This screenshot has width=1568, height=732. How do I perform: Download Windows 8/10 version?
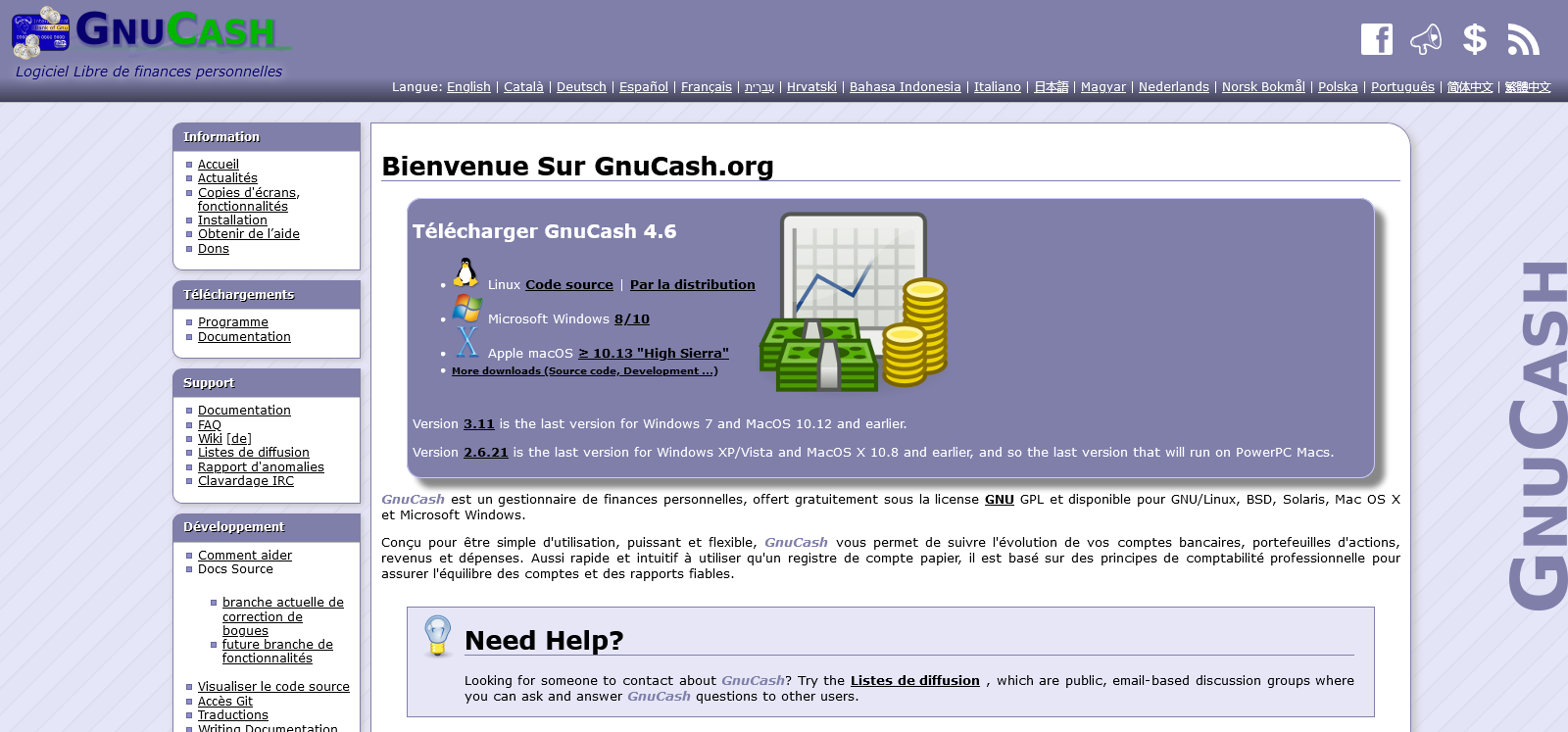(632, 319)
